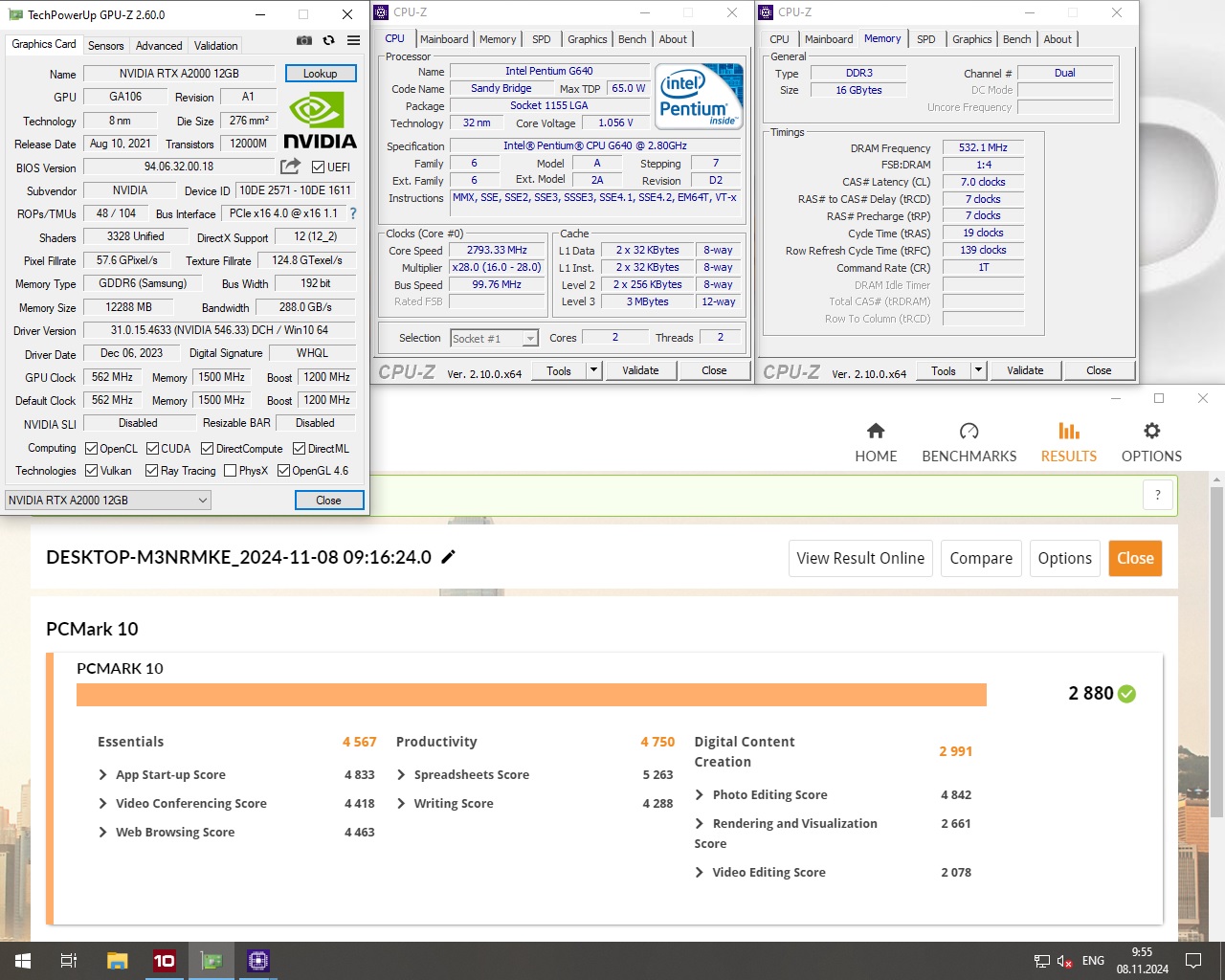1225x980 pixels.
Task: Click the NVIDIA logo in GPU-Z
Action: point(320,121)
